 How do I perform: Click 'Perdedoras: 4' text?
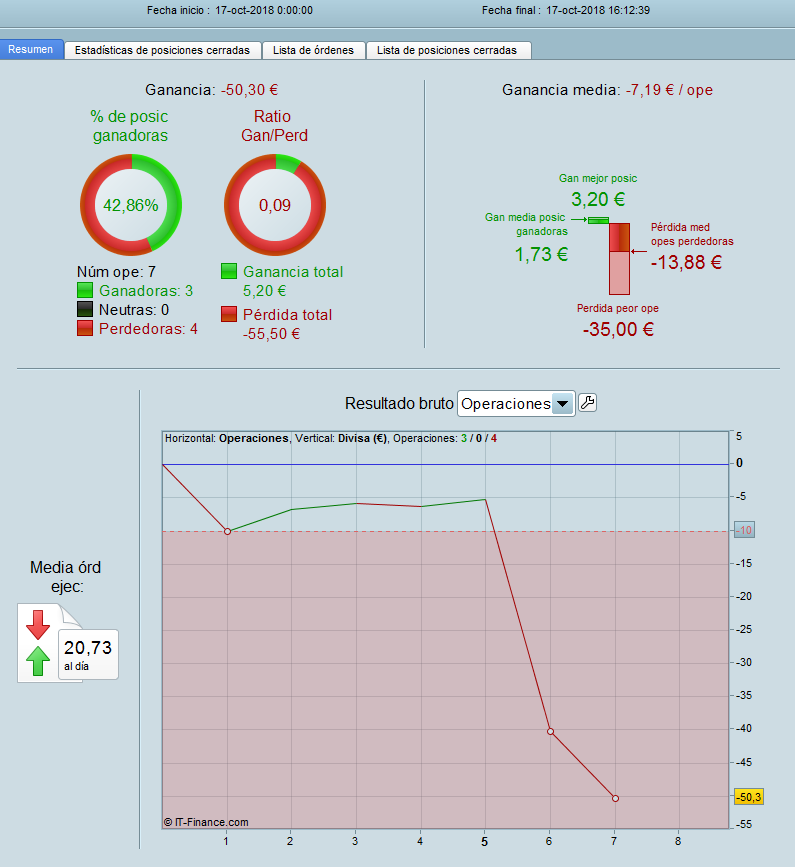point(148,329)
